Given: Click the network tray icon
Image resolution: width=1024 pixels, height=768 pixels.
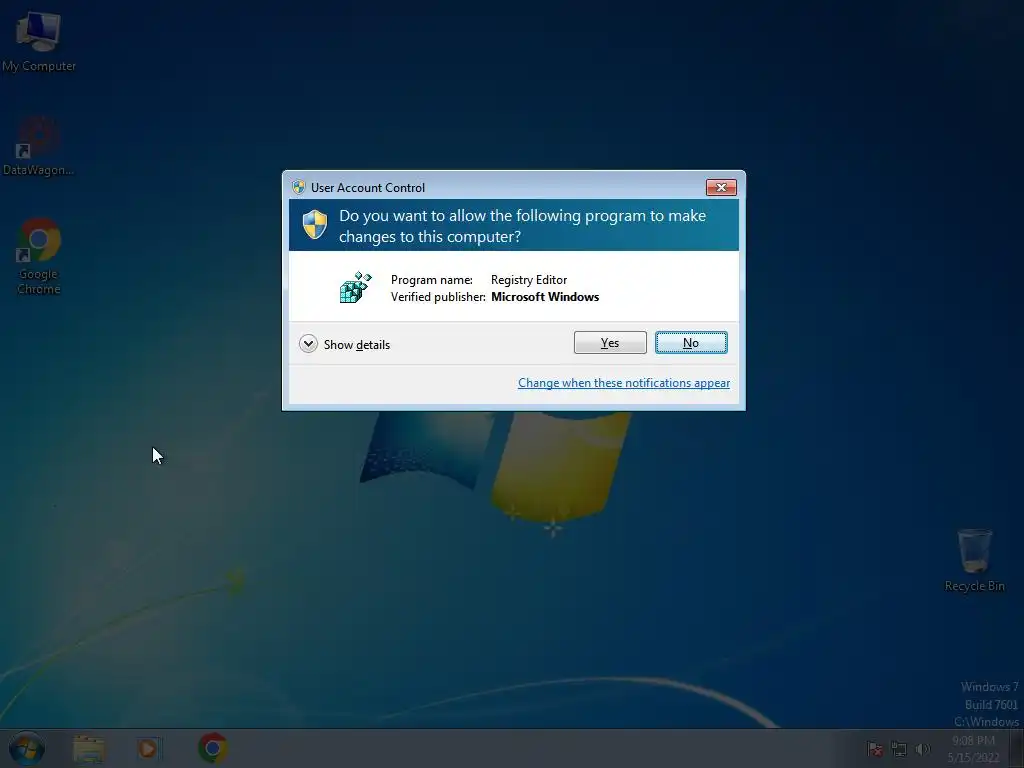Looking at the screenshot, I should pyautogui.click(x=899, y=749).
